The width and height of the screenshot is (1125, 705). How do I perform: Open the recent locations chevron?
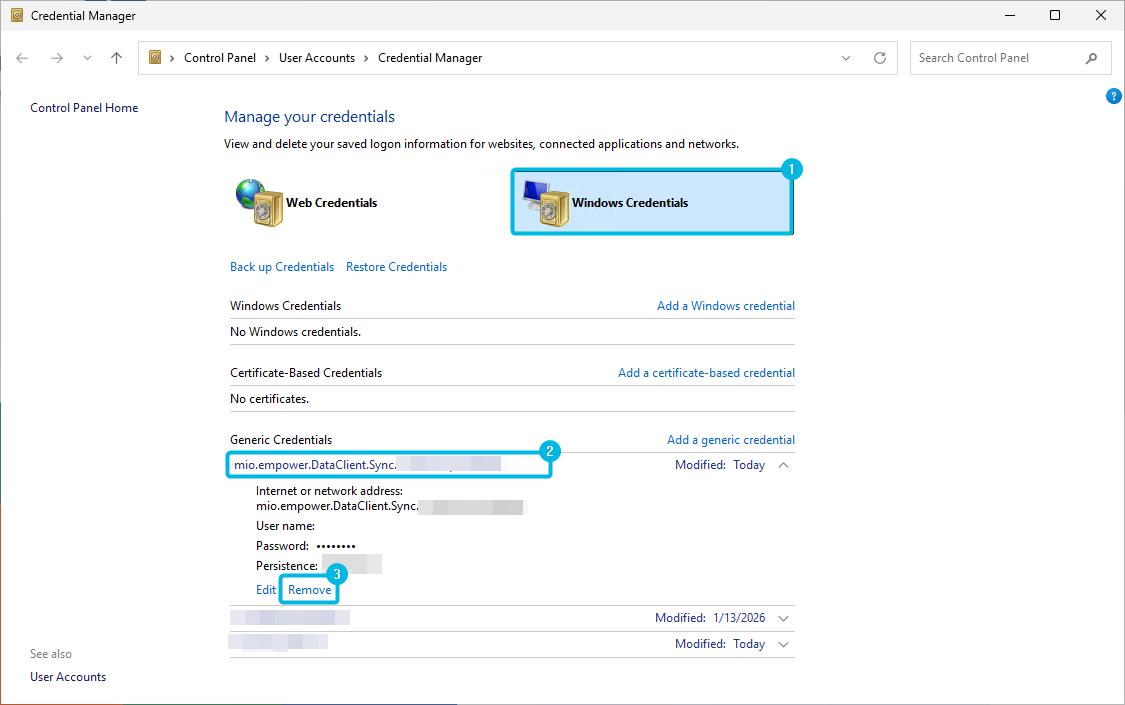[87, 58]
